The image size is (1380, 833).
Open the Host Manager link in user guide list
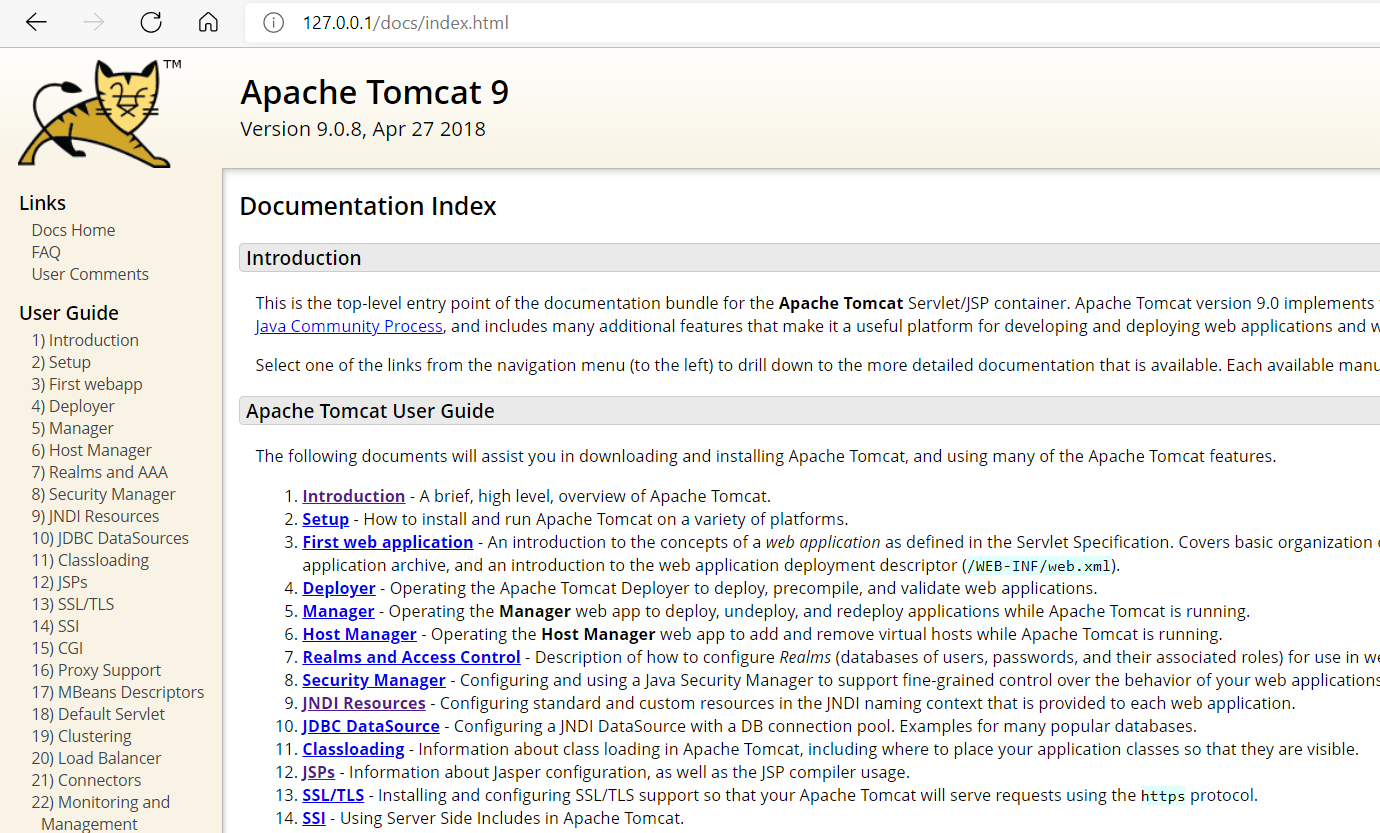click(360, 634)
